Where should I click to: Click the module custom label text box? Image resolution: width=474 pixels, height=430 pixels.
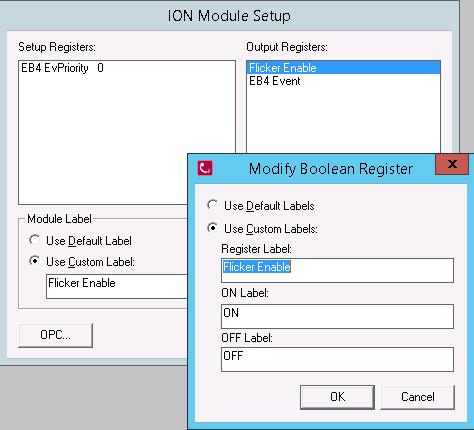point(117,286)
